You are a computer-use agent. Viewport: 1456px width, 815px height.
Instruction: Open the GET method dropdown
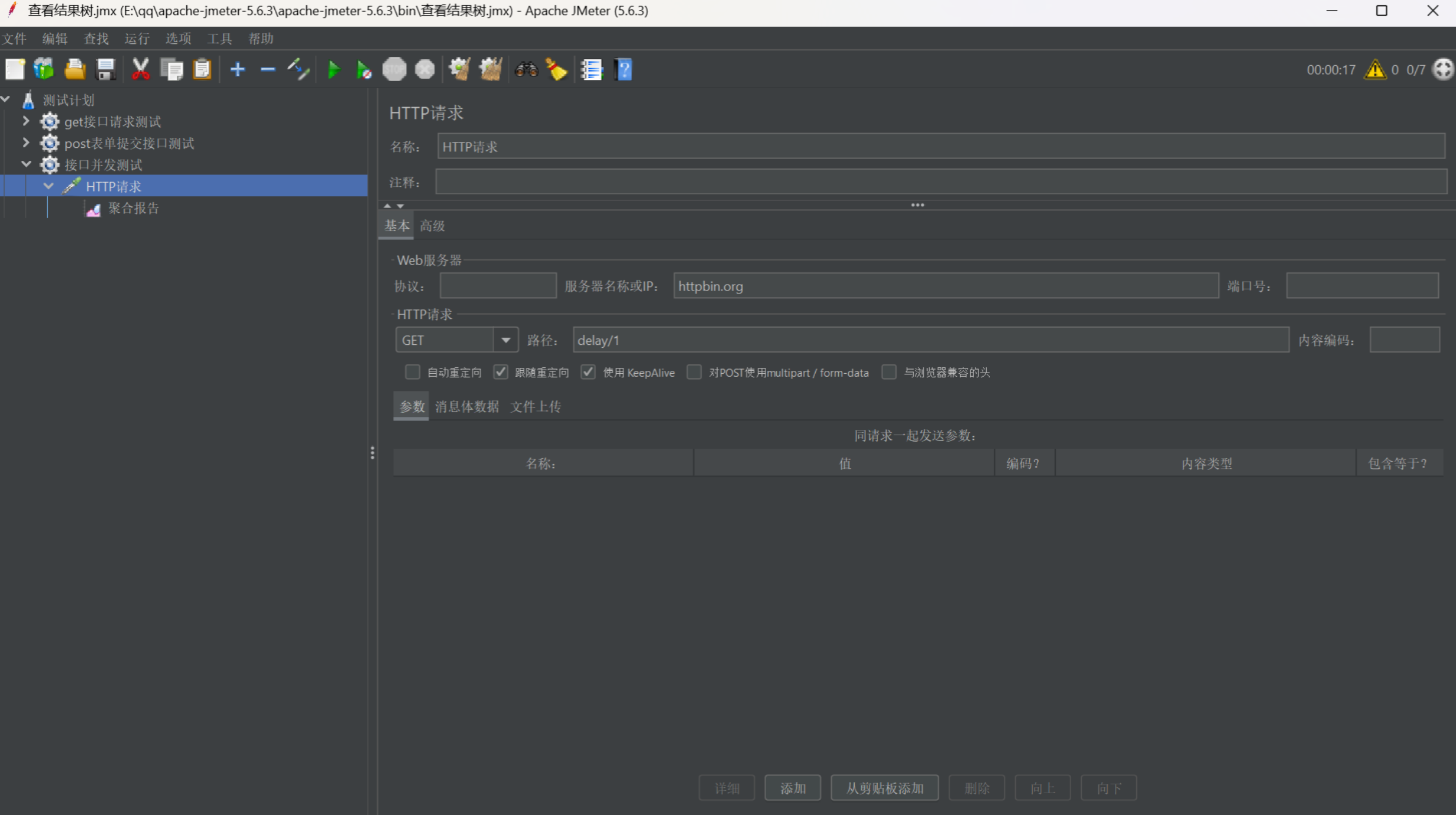pyautogui.click(x=505, y=340)
